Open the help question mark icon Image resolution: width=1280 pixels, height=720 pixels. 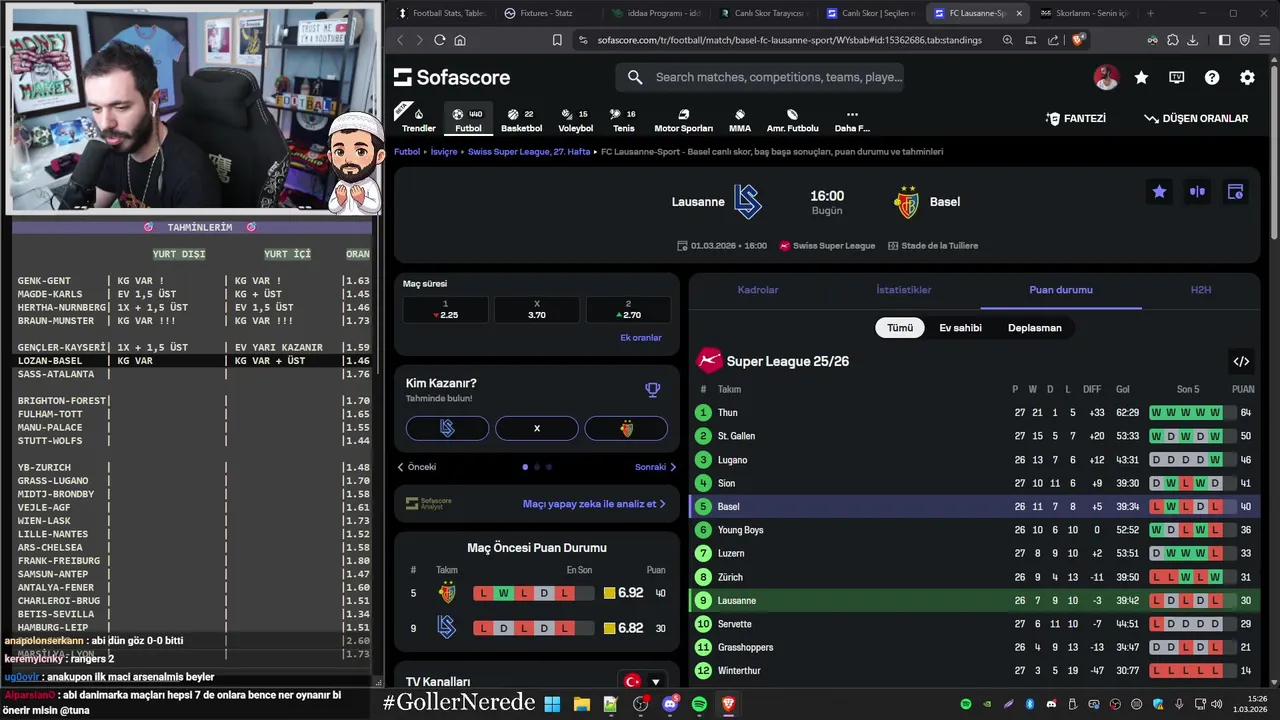coord(1212,77)
